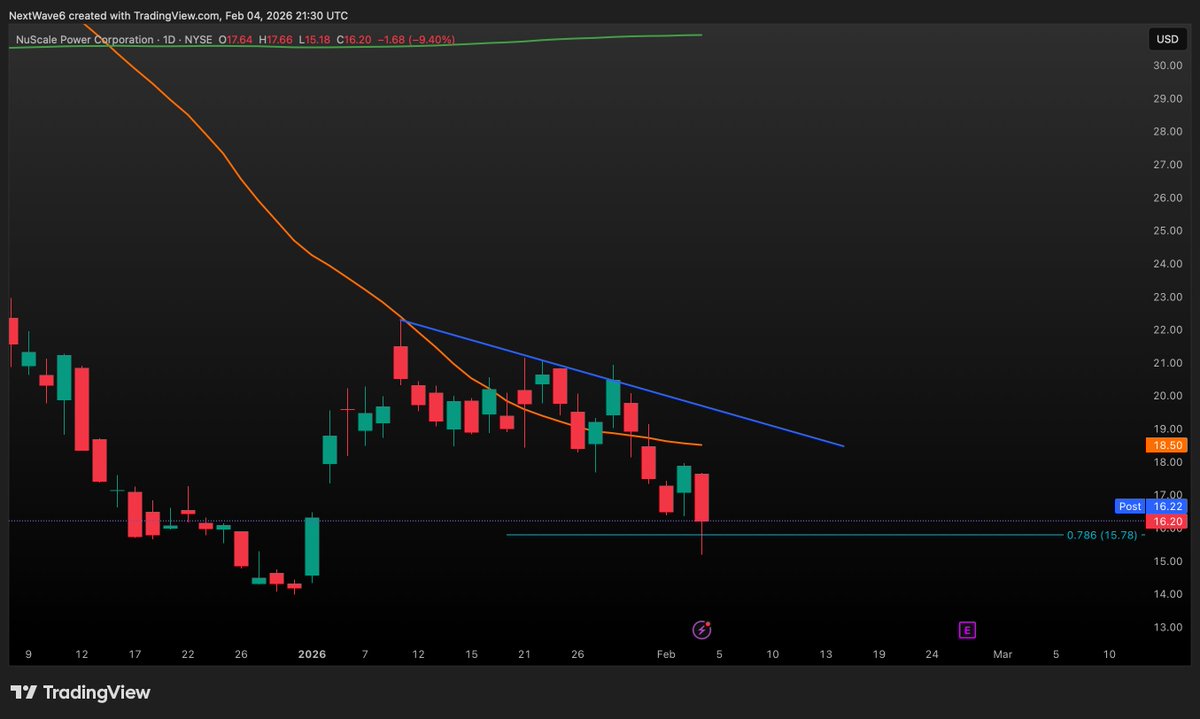
Task: Open the symbol legend for NuScale Power Corporation
Action: pos(88,40)
